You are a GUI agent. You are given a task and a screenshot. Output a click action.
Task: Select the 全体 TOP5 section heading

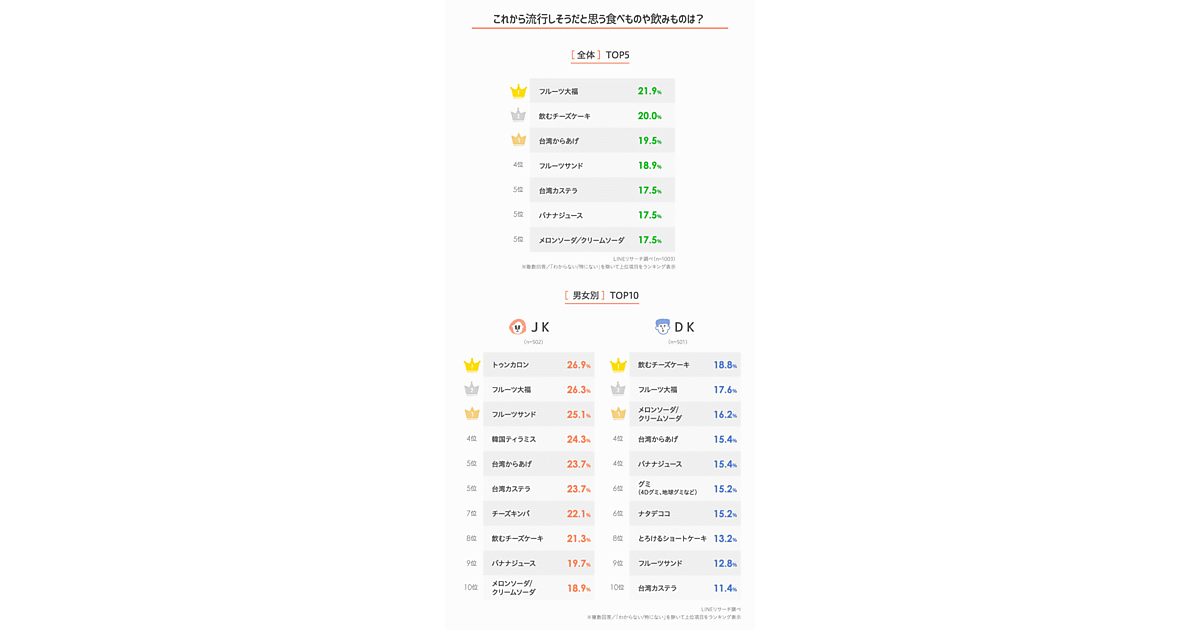pyautogui.click(x=600, y=55)
